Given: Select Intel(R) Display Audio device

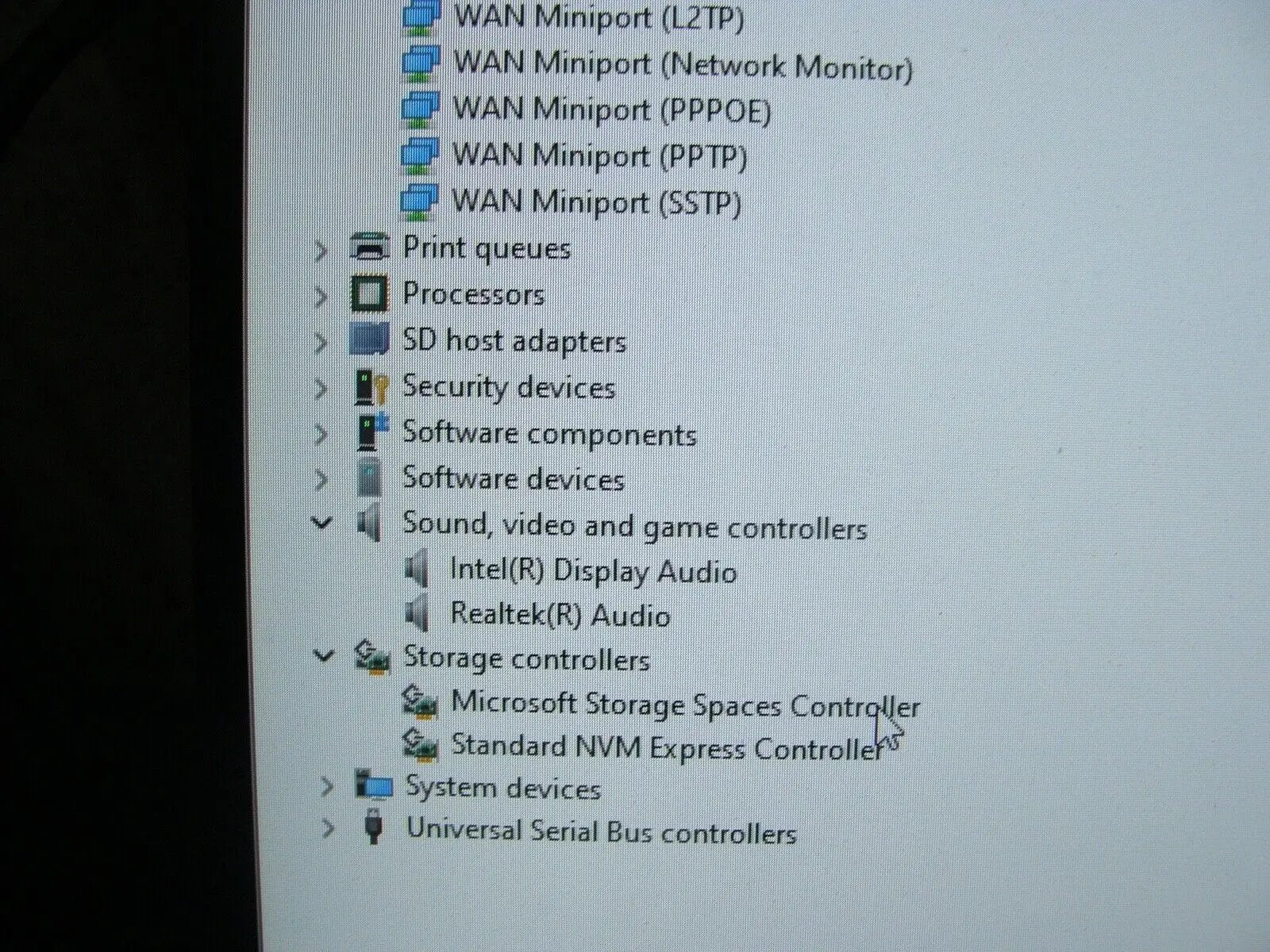Looking at the screenshot, I should tap(593, 571).
